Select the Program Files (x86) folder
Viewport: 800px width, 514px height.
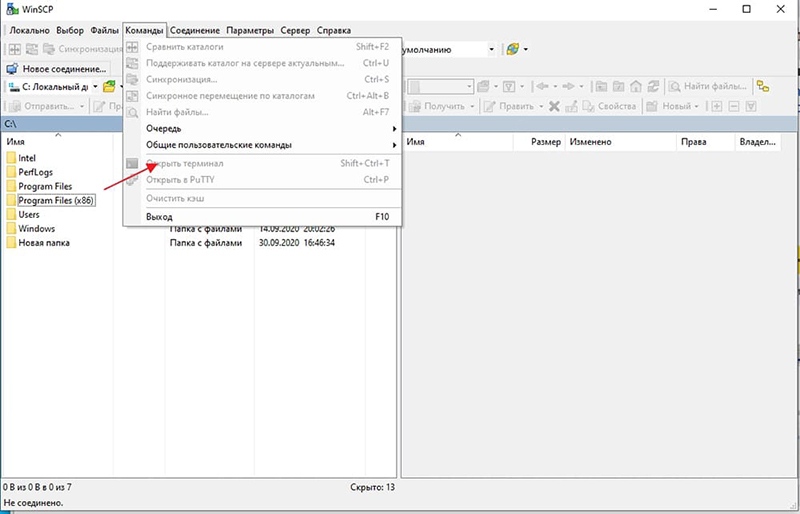(x=56, y=200)
